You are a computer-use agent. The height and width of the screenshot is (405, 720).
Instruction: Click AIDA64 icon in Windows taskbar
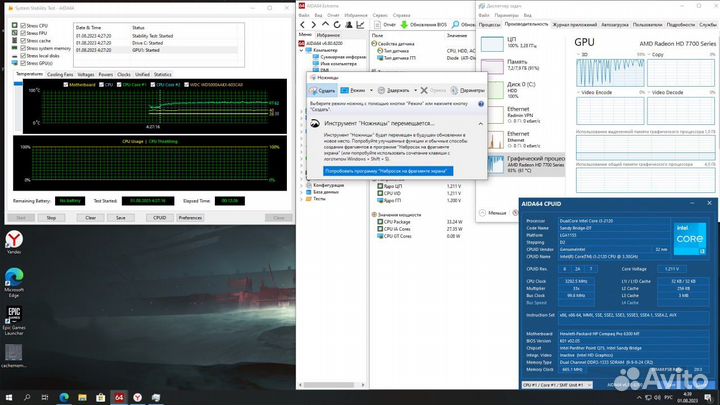(x=119, y=397)
